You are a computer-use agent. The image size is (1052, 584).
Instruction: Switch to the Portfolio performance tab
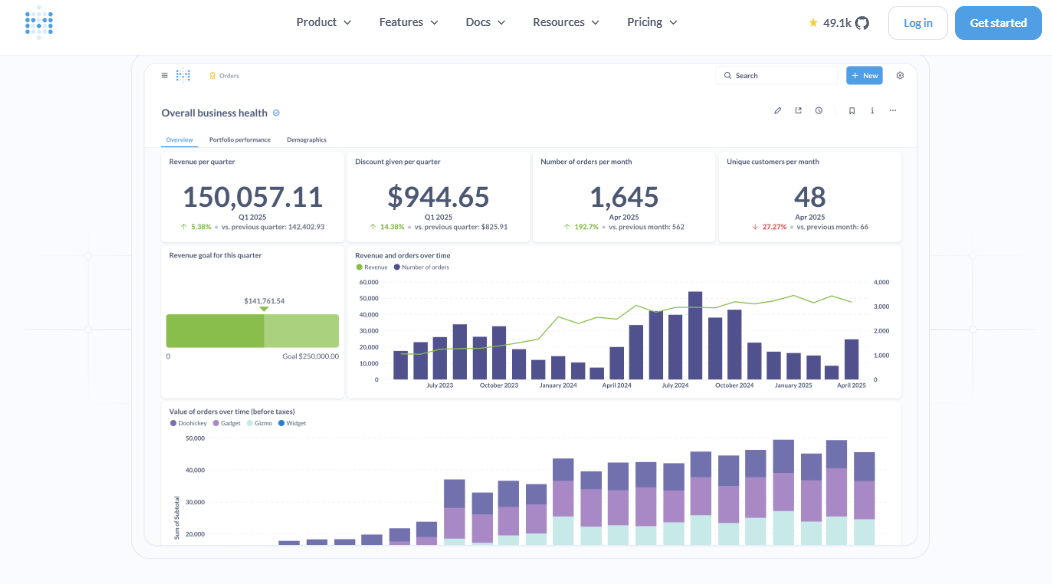[240, 140]
